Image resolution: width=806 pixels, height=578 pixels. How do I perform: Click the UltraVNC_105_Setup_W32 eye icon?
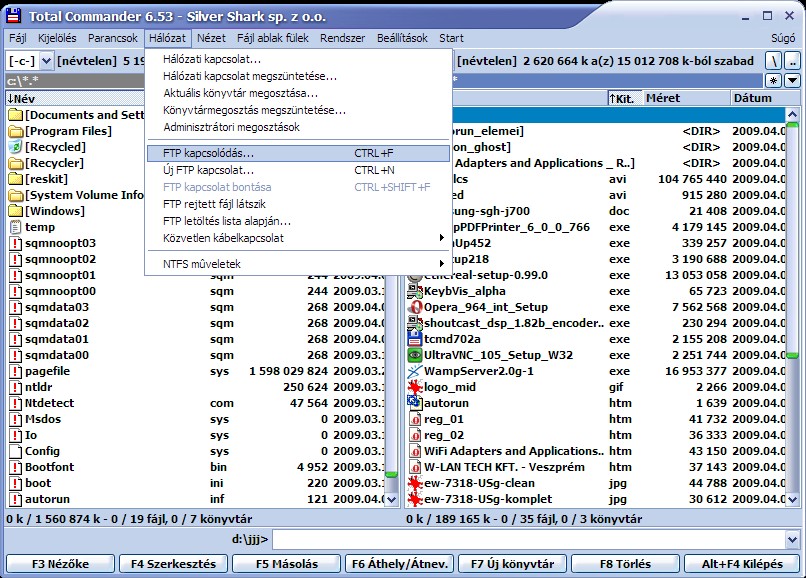click(x=414, y=355)
